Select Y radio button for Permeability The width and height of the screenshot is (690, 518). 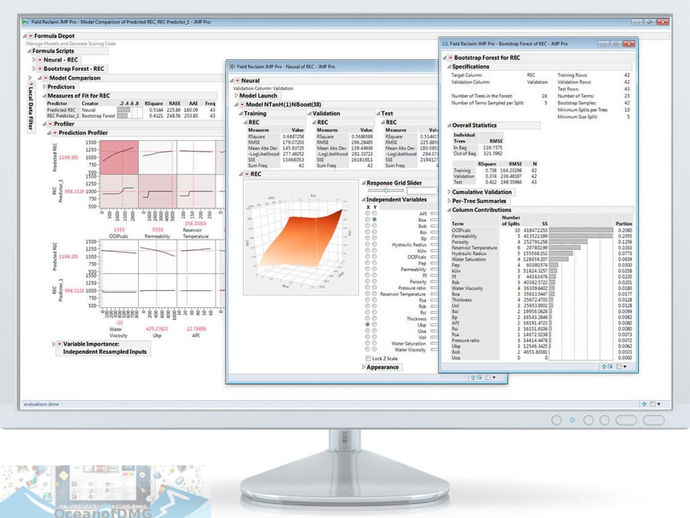[374, 269]
